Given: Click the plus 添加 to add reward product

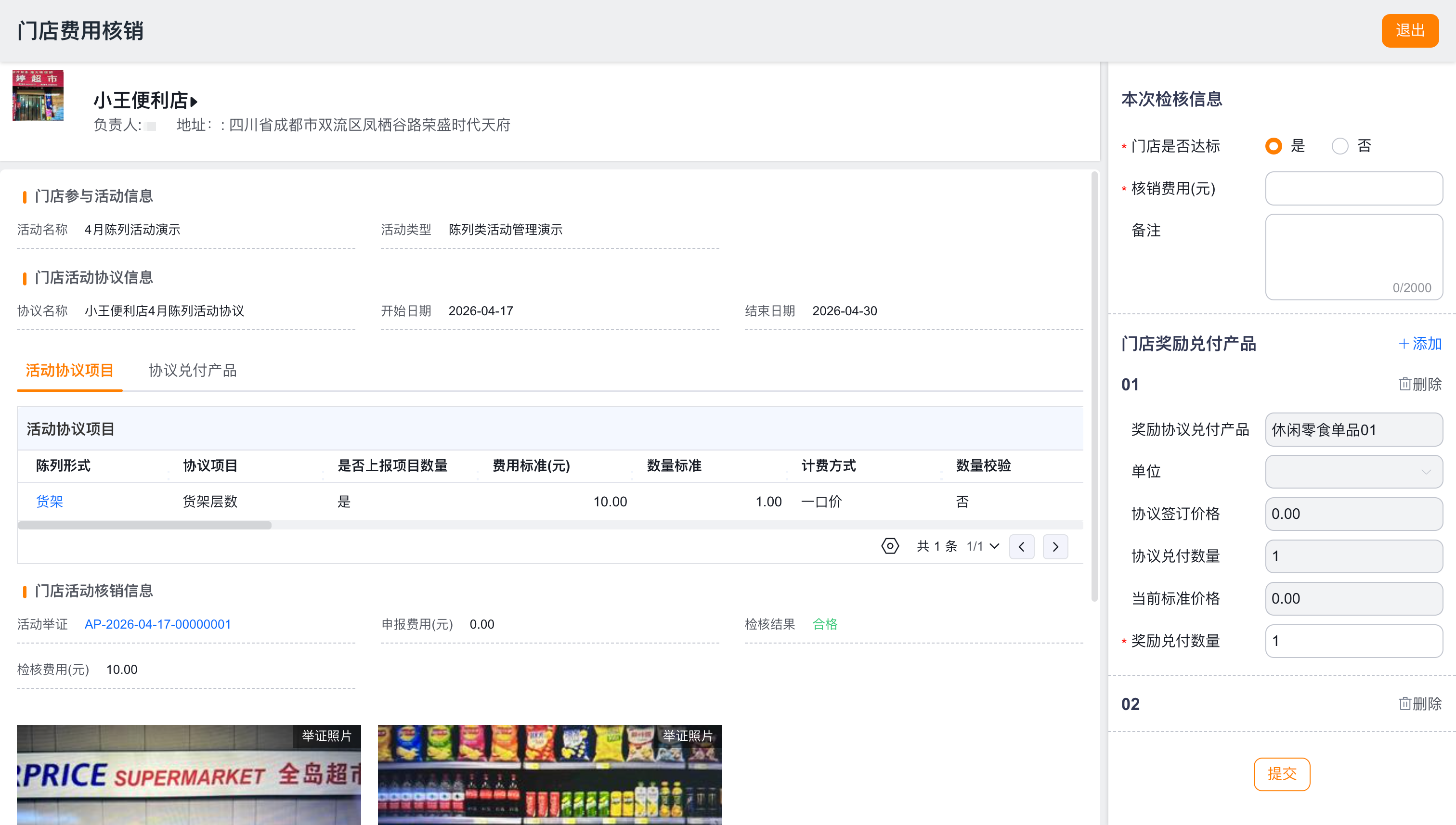Looking at the screenshot, I should (x=1420, y=343).
